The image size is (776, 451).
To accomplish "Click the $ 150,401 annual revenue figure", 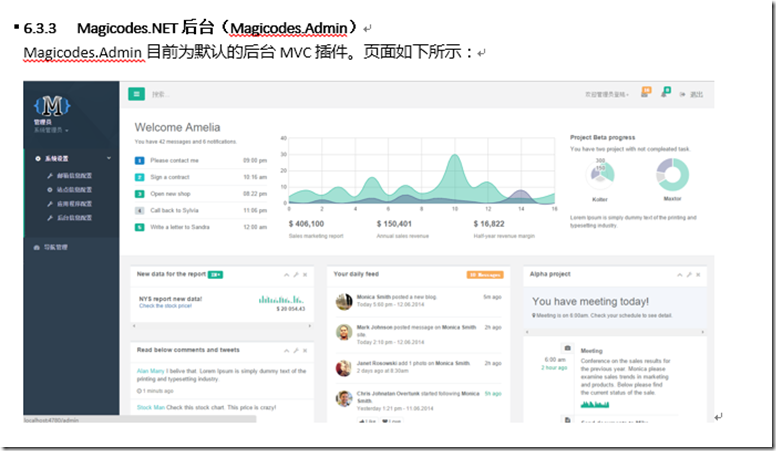I will coord(394,224).
